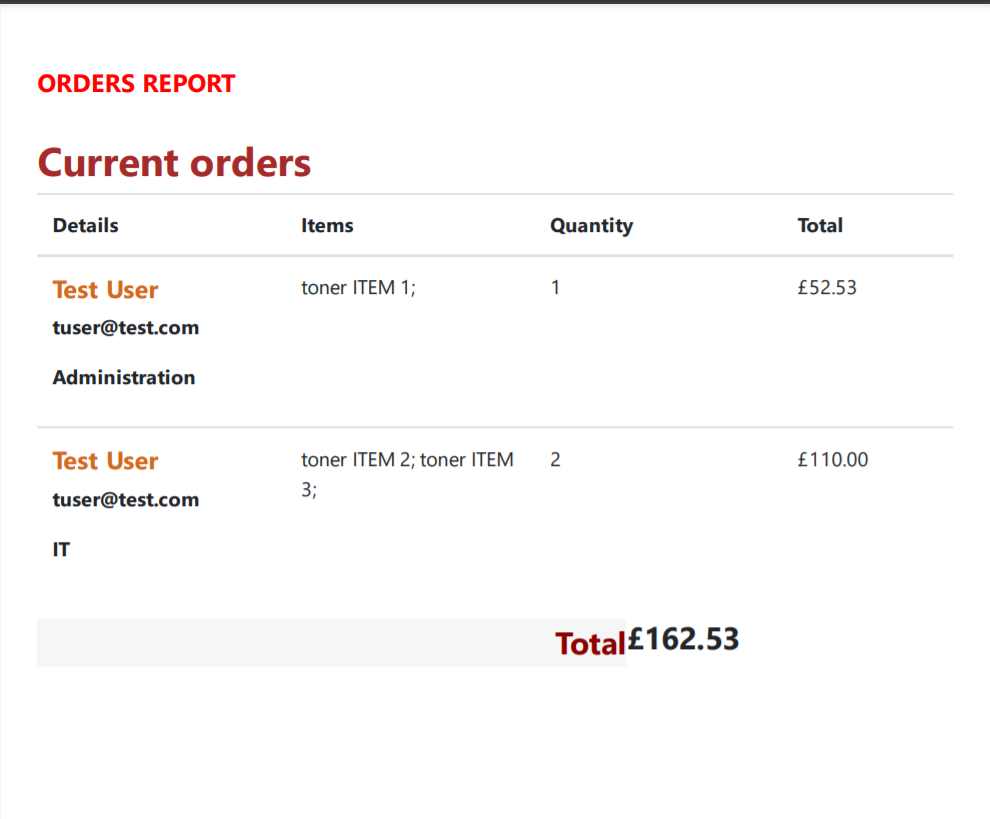Click the toner ITEM 2; toner ITEM 3 entry
This screenshot has width=990, height=819.
coord(407,474)
